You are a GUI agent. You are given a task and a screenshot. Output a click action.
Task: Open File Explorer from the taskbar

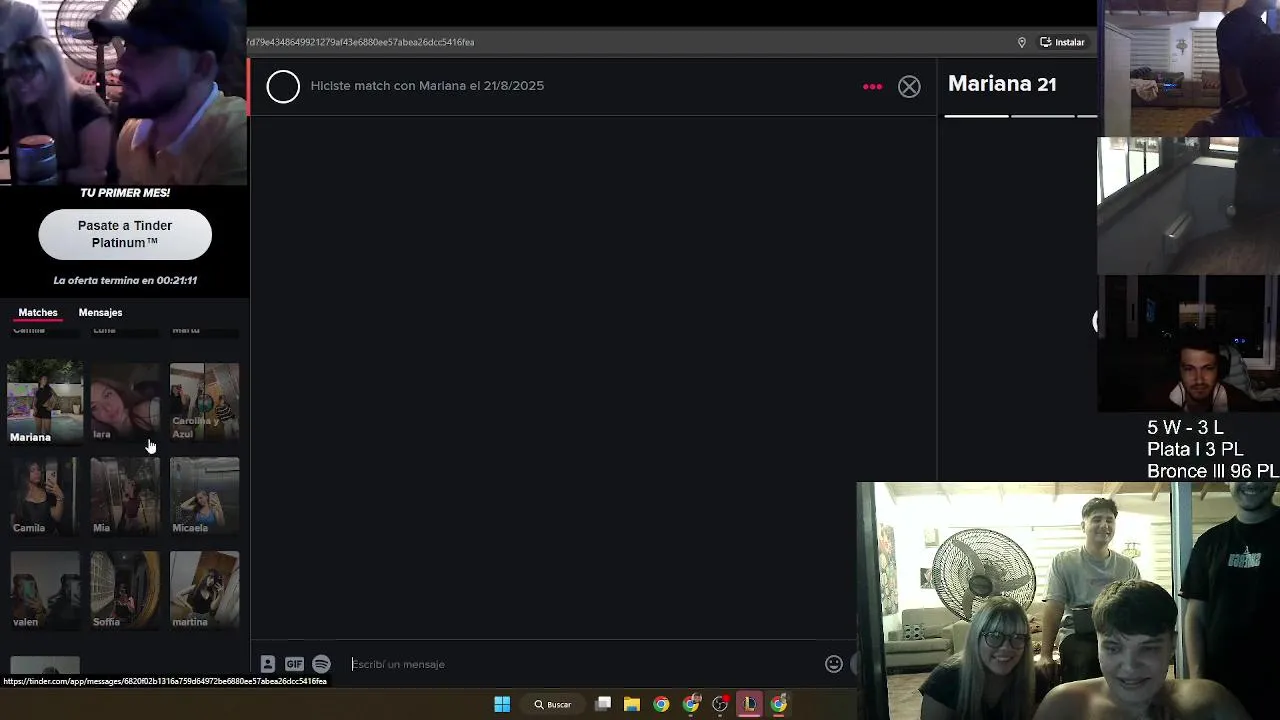point(632,704)
